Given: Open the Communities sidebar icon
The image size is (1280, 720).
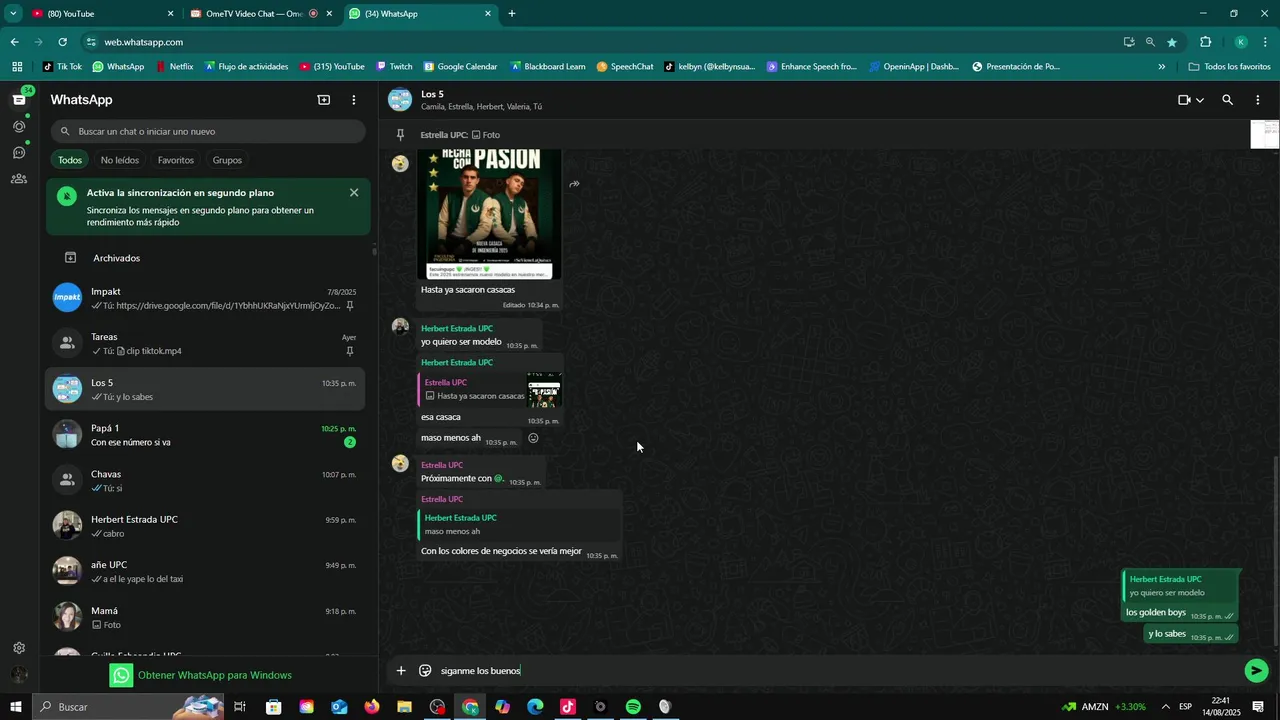Looking at the screenshot, I should tap(19, 179).
